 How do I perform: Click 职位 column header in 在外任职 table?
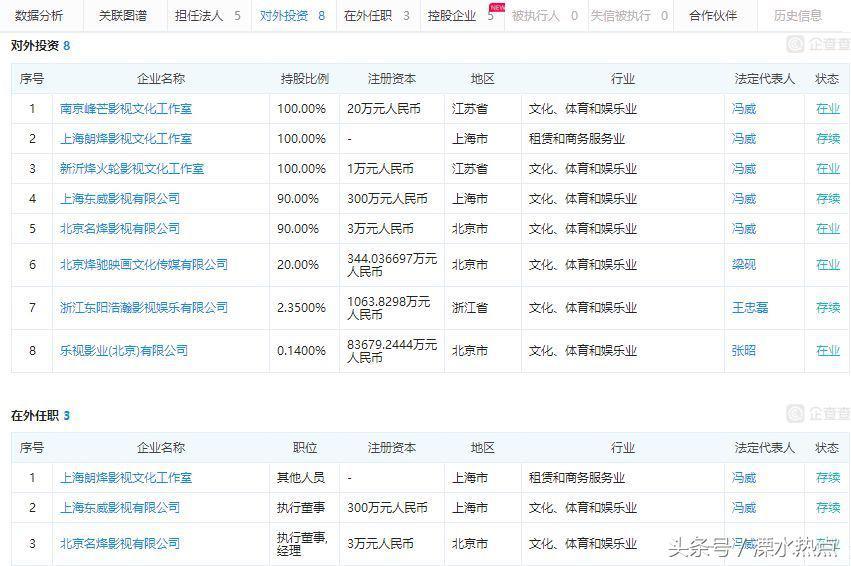pos(304,448)
